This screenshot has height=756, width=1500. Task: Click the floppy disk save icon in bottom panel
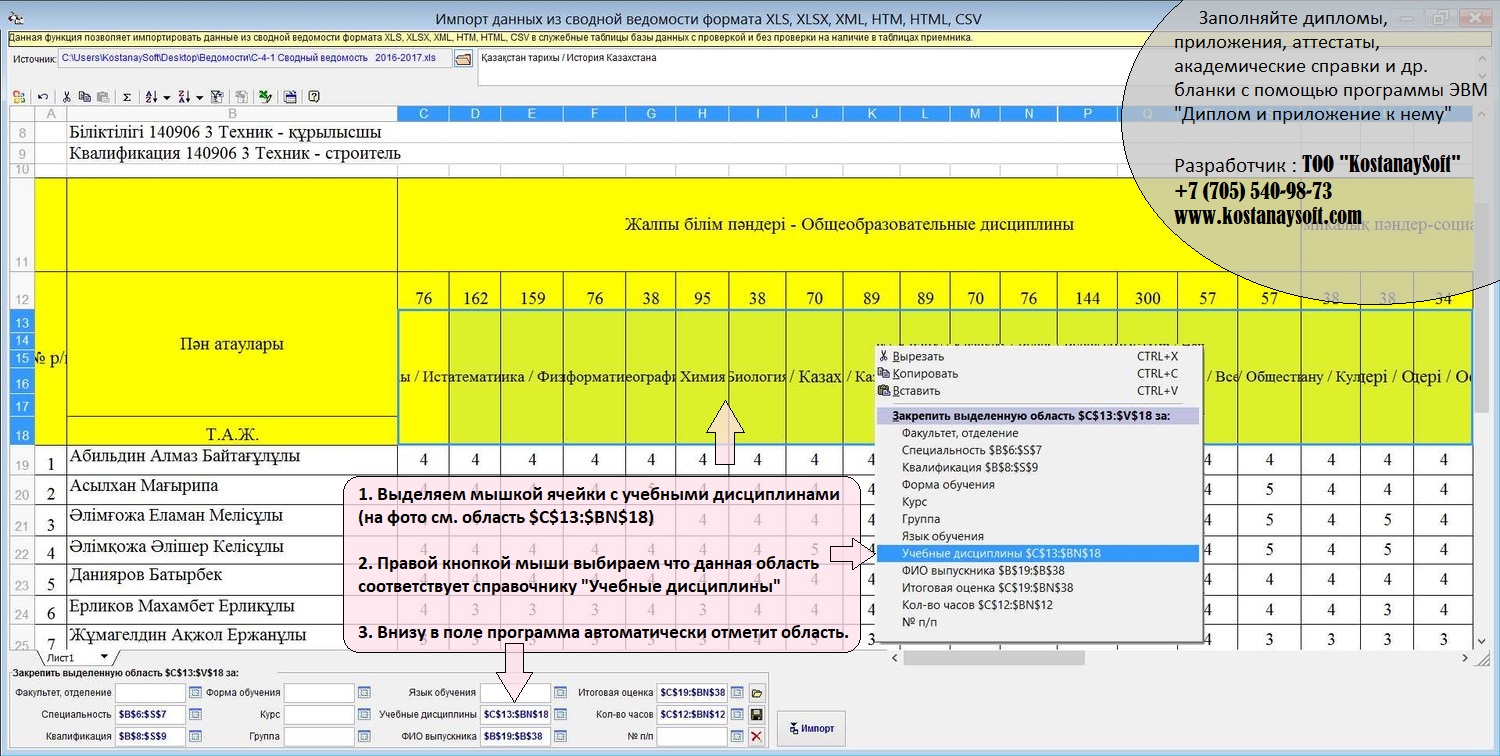[x=757, y=715]
